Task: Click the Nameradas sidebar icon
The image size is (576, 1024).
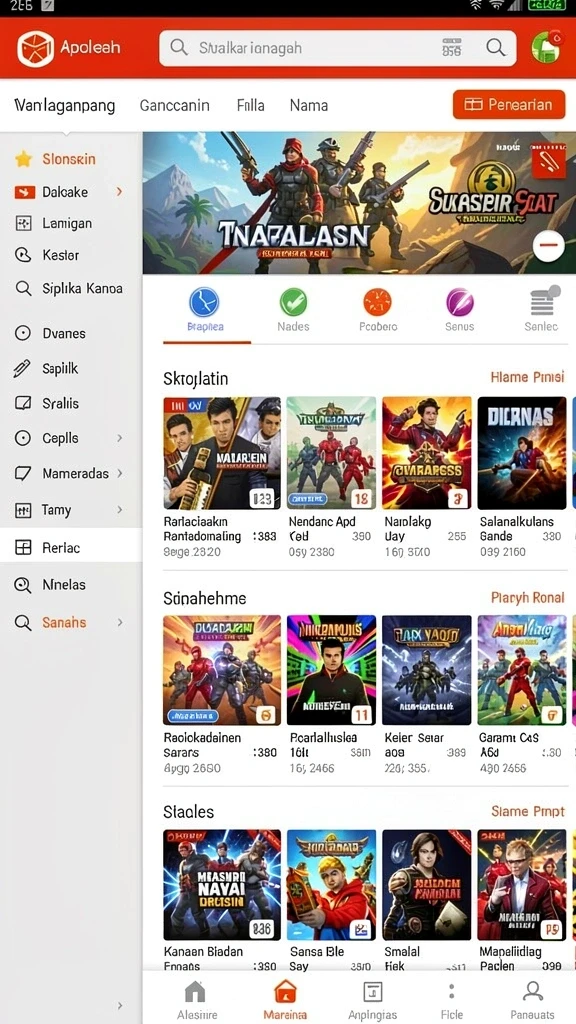Action: 23,473
